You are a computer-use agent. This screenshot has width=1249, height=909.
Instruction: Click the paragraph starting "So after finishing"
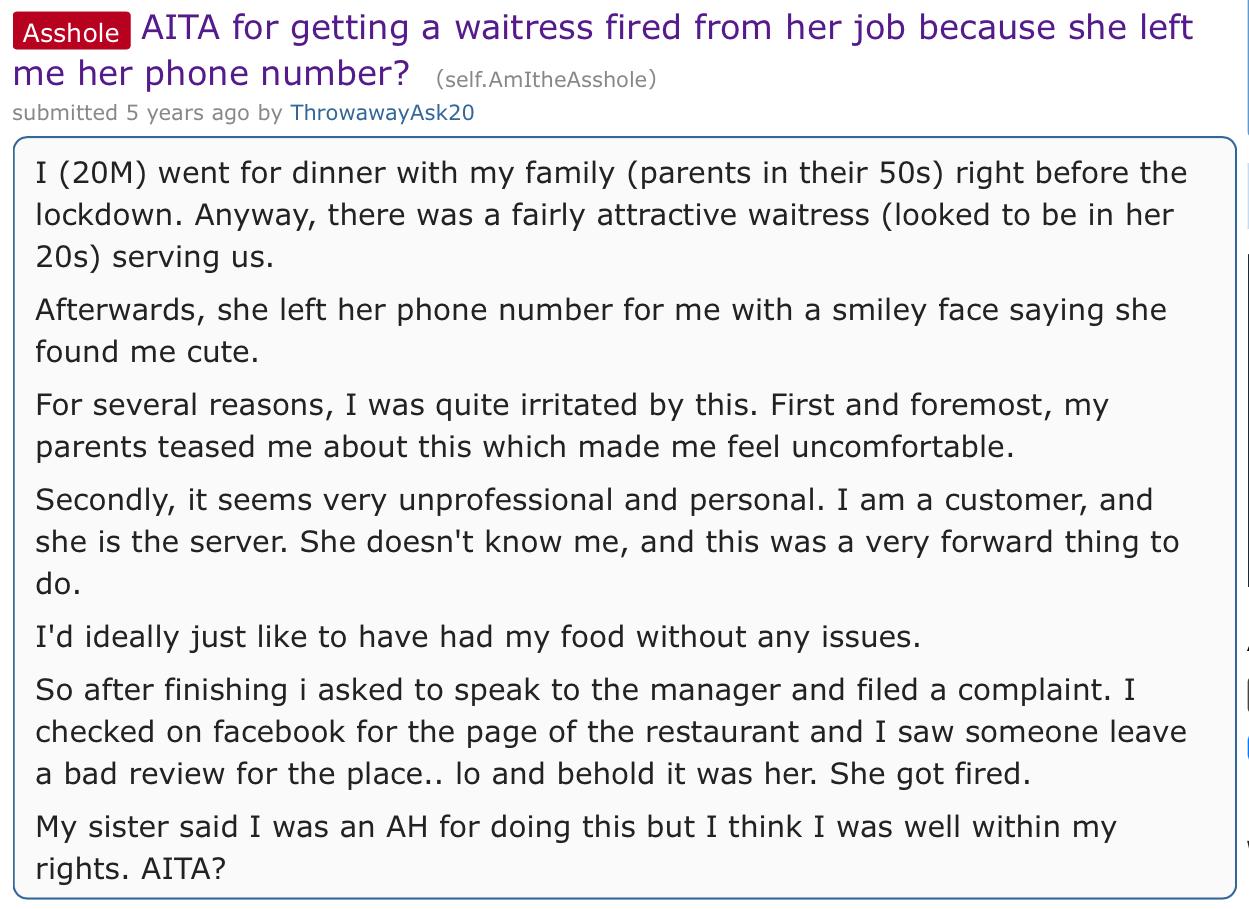(610, 732)
